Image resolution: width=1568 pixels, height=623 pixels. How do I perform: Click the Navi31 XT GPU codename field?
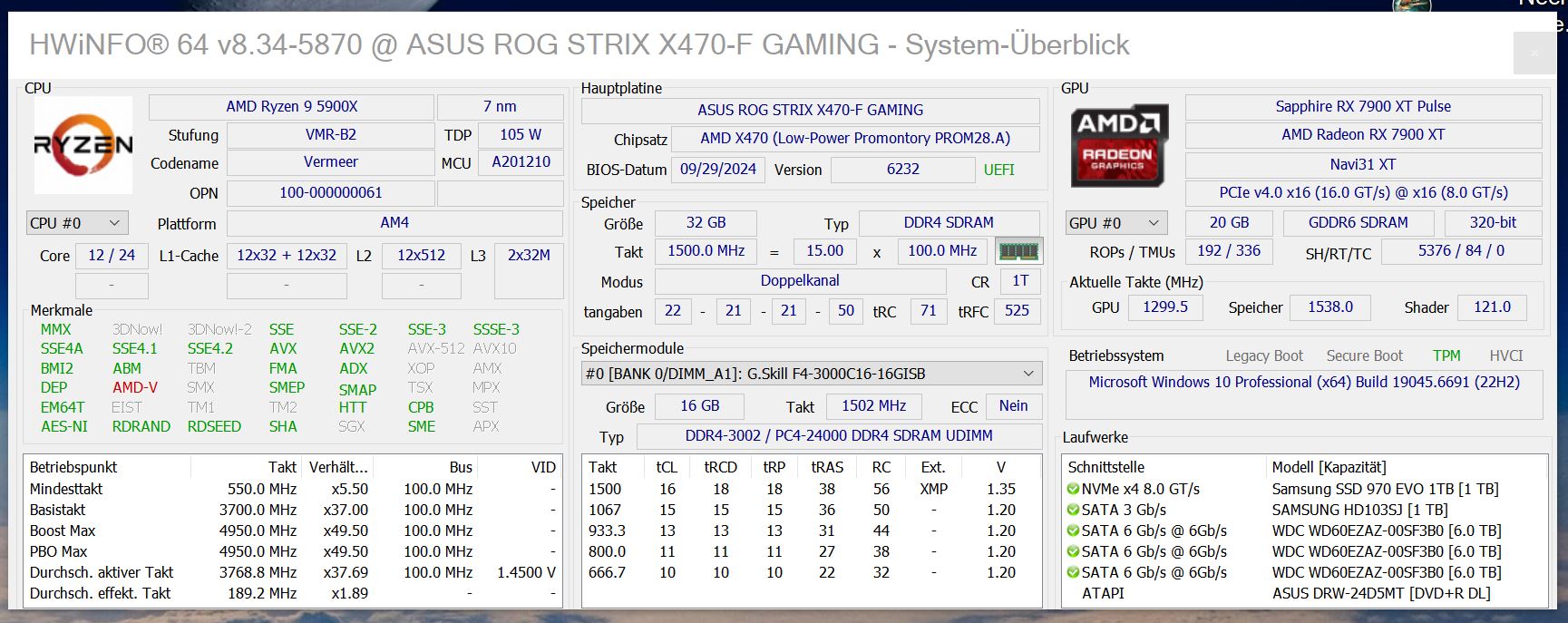pos(1363,165)
